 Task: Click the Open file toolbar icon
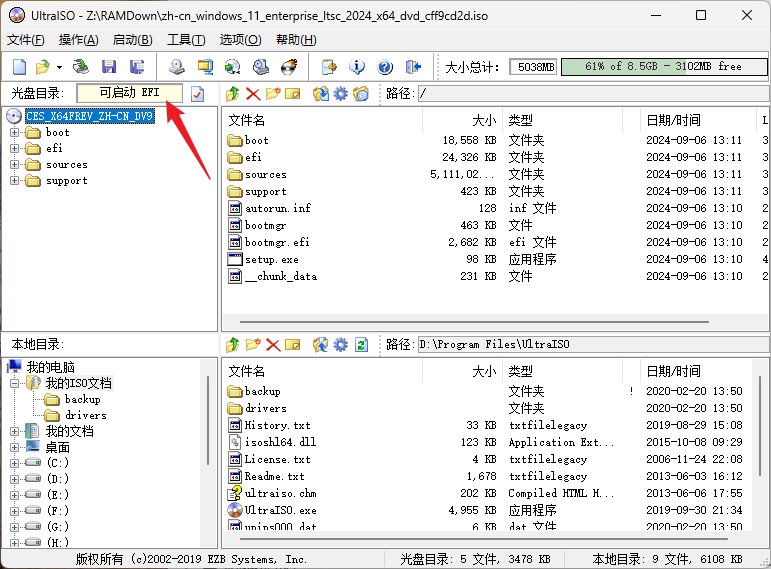click(43, 66)
